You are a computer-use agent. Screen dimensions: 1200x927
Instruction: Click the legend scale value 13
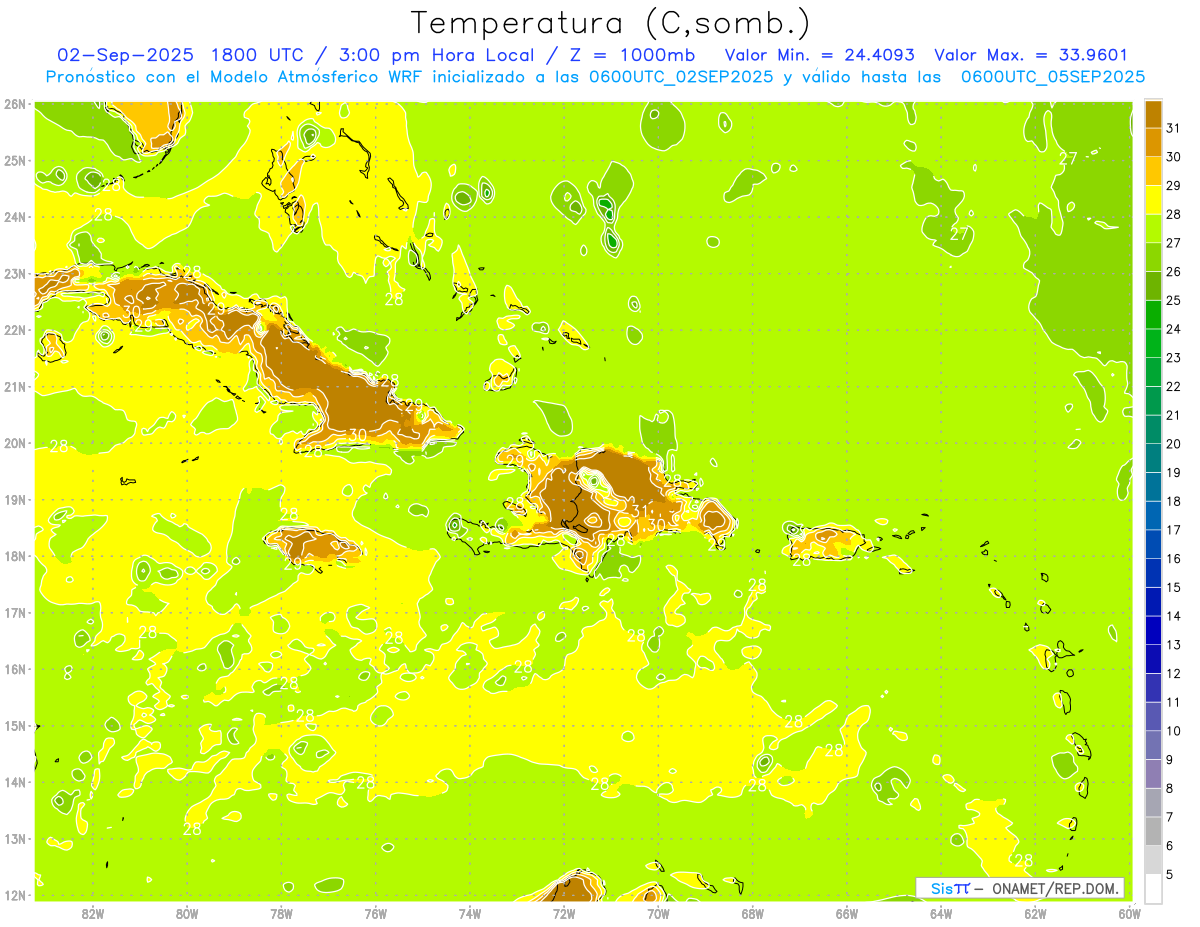[1173, 645]
